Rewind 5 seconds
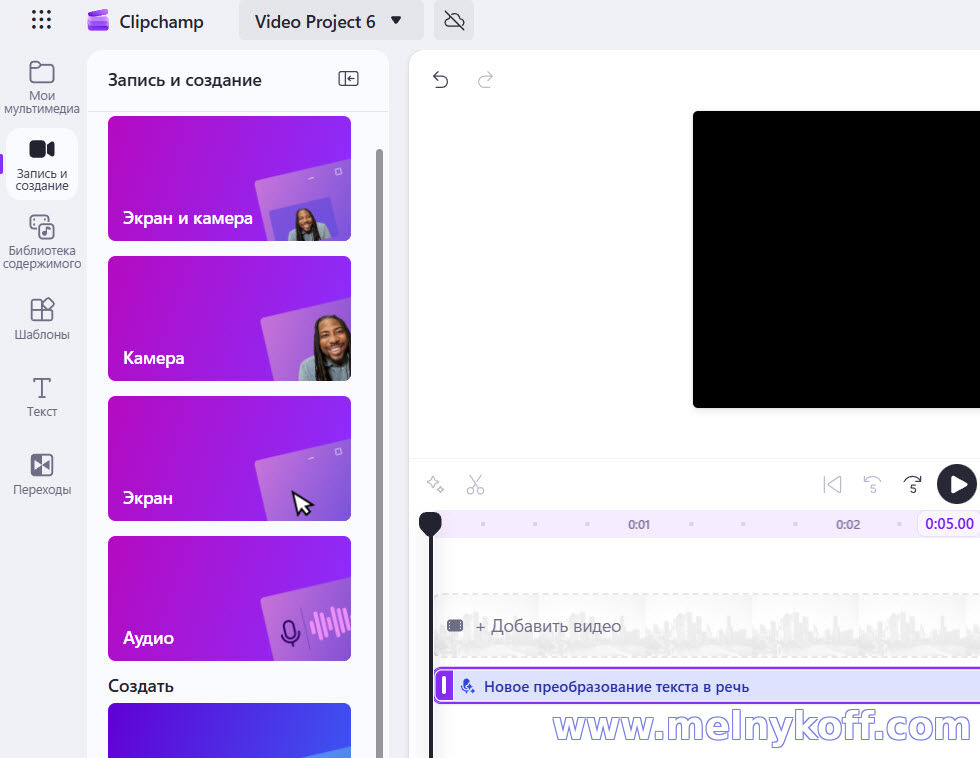980x758 pixels. click(872, 485)
